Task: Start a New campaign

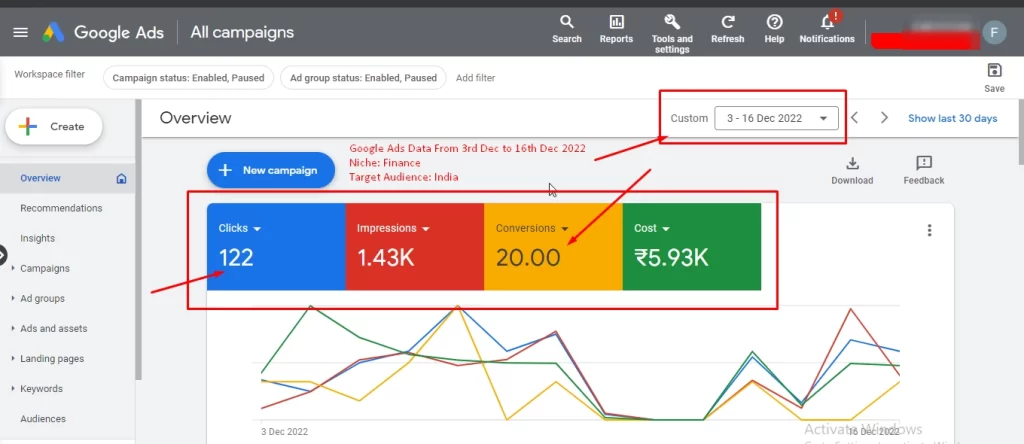Action: point(271,170)
